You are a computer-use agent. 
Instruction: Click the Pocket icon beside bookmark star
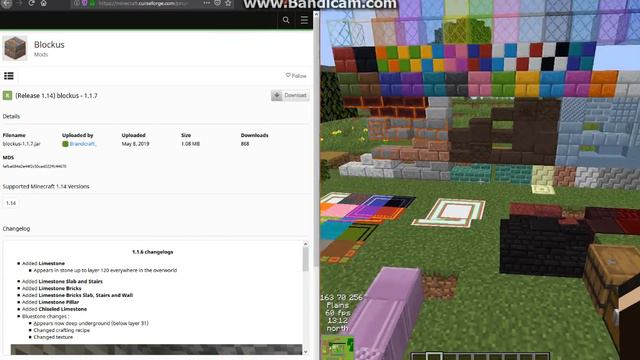(x=218, y=3)
